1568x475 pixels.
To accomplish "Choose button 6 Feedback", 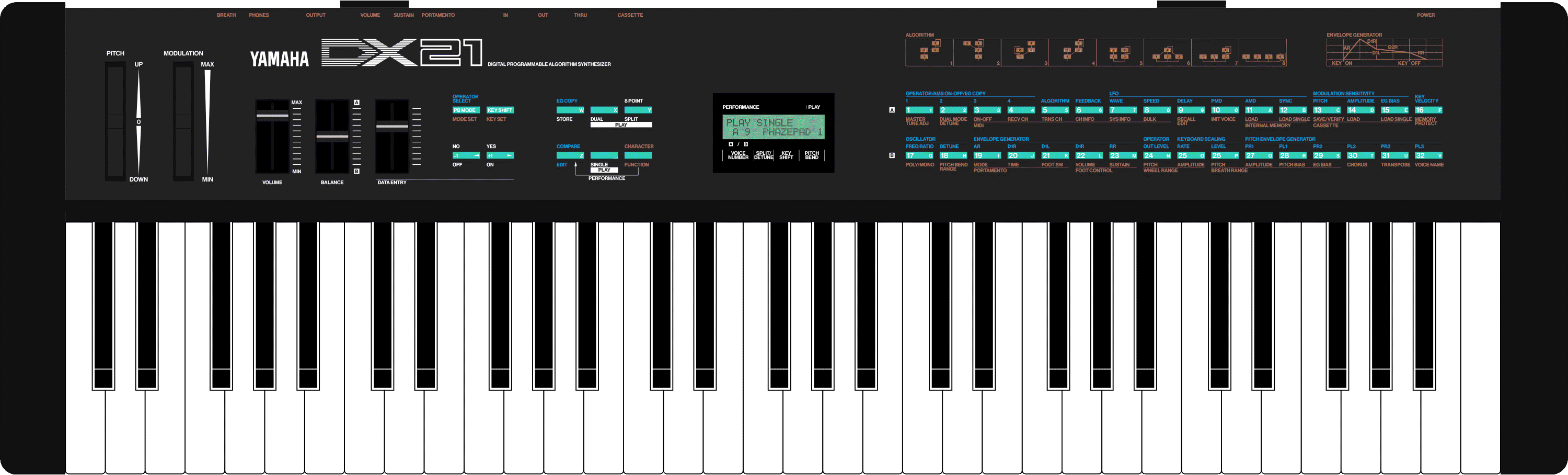I will (x=1089, y=110).
